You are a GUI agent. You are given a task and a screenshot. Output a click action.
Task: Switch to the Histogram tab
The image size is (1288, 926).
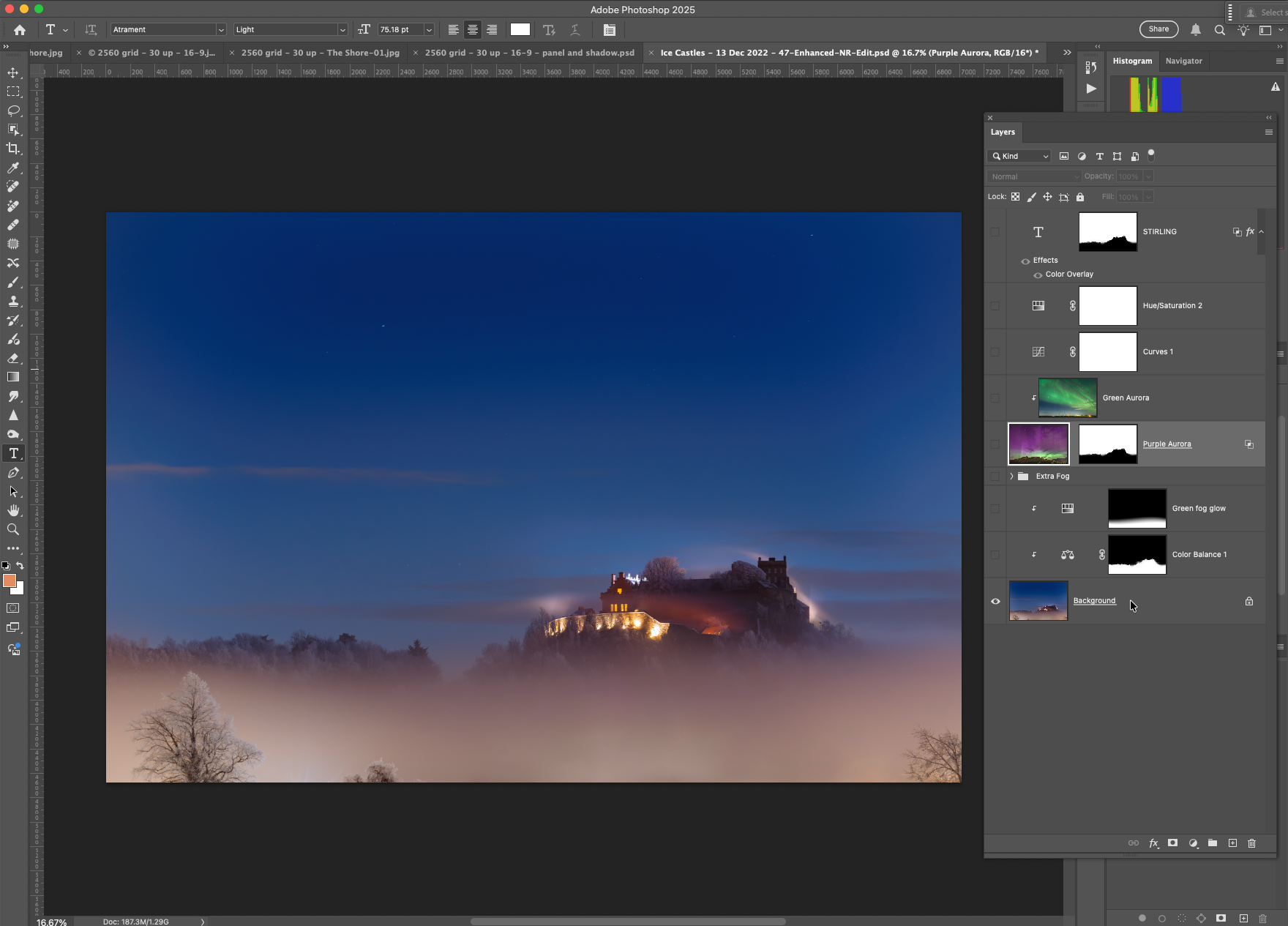tap(1132, 61)
